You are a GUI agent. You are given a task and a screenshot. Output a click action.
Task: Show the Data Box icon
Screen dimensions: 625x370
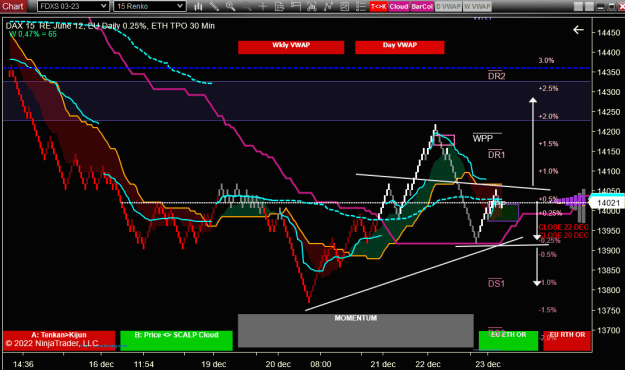pyautogui.click(x=279, y=6)
